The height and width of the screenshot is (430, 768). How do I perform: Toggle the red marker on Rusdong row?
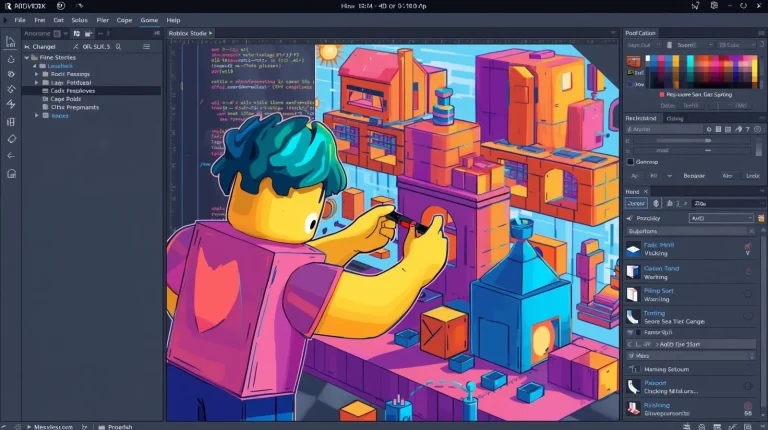(x=748, y=406)
